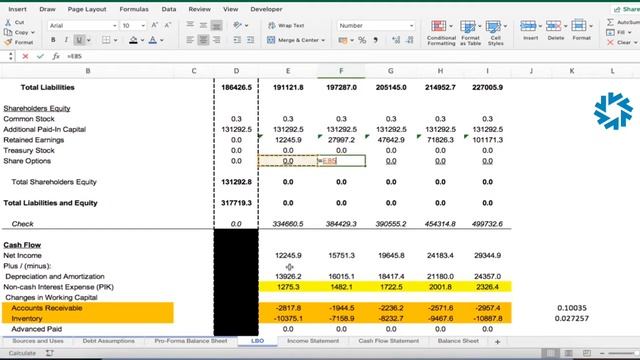Click the text Orientation icon
This screenshot has height=360, width=640.
238,25
